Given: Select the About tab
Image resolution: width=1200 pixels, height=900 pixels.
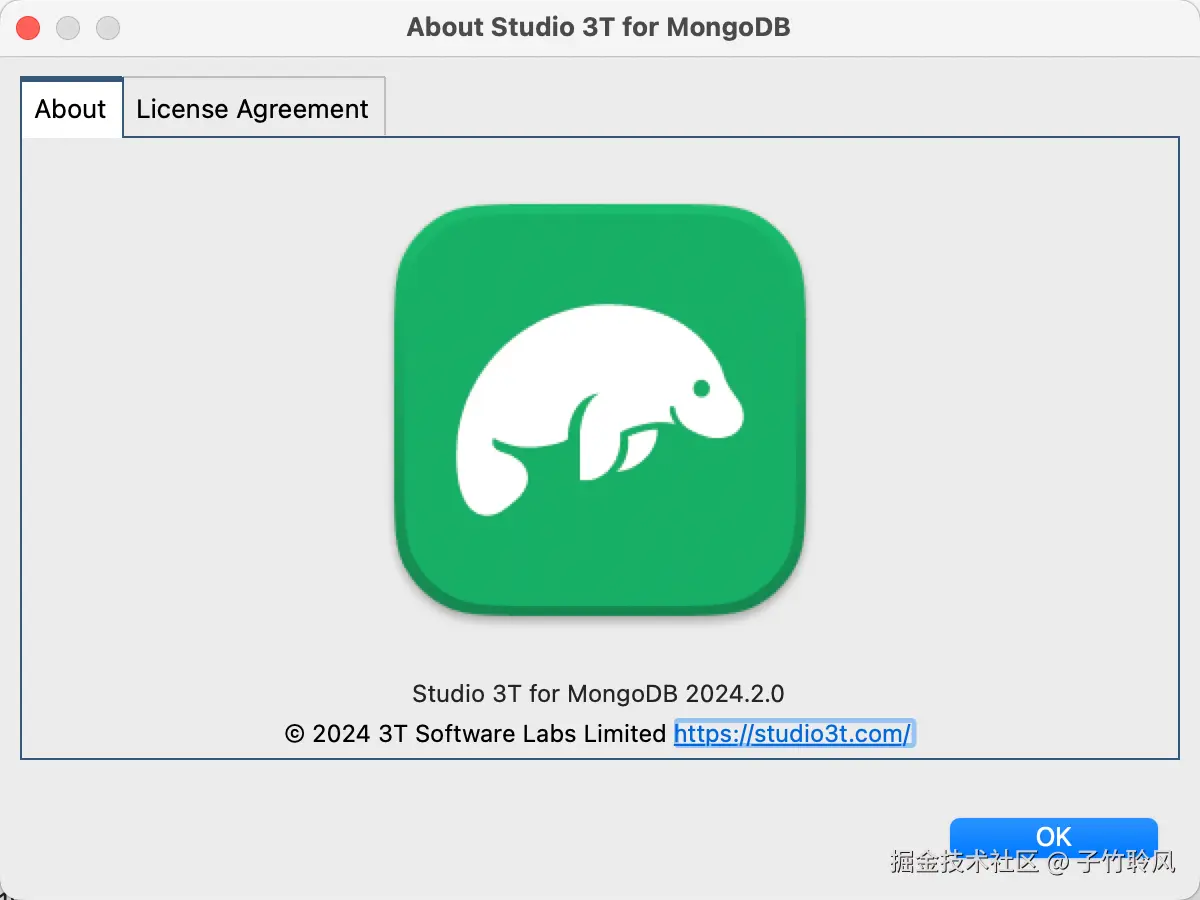Looking at the screenshot, I should 71,108.
